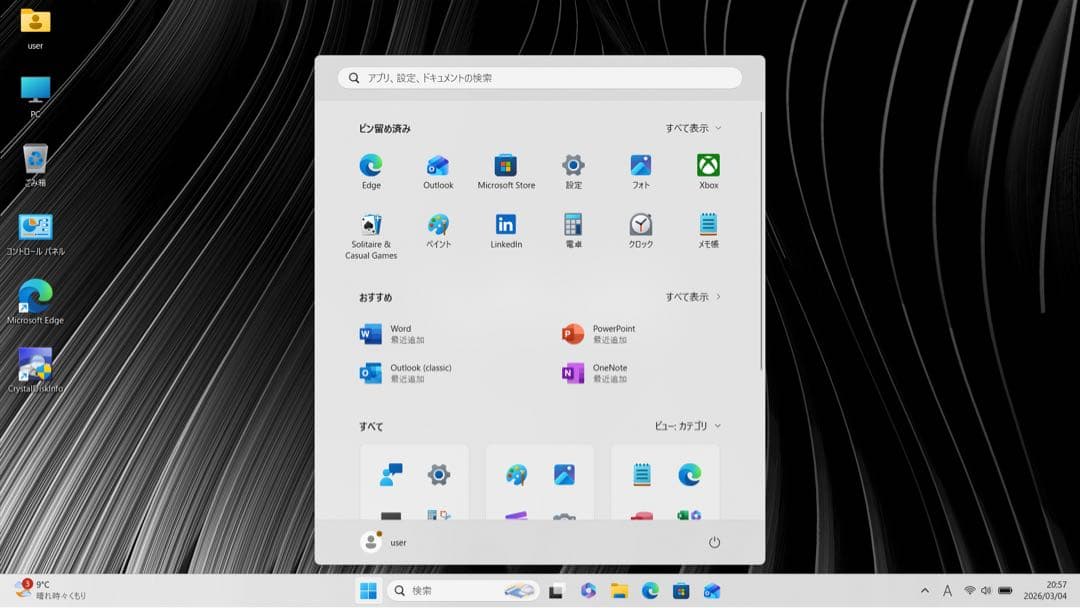Open photos icon in すべて category tile
Viewport: 1080px width, 608px height.
point(564,475)
